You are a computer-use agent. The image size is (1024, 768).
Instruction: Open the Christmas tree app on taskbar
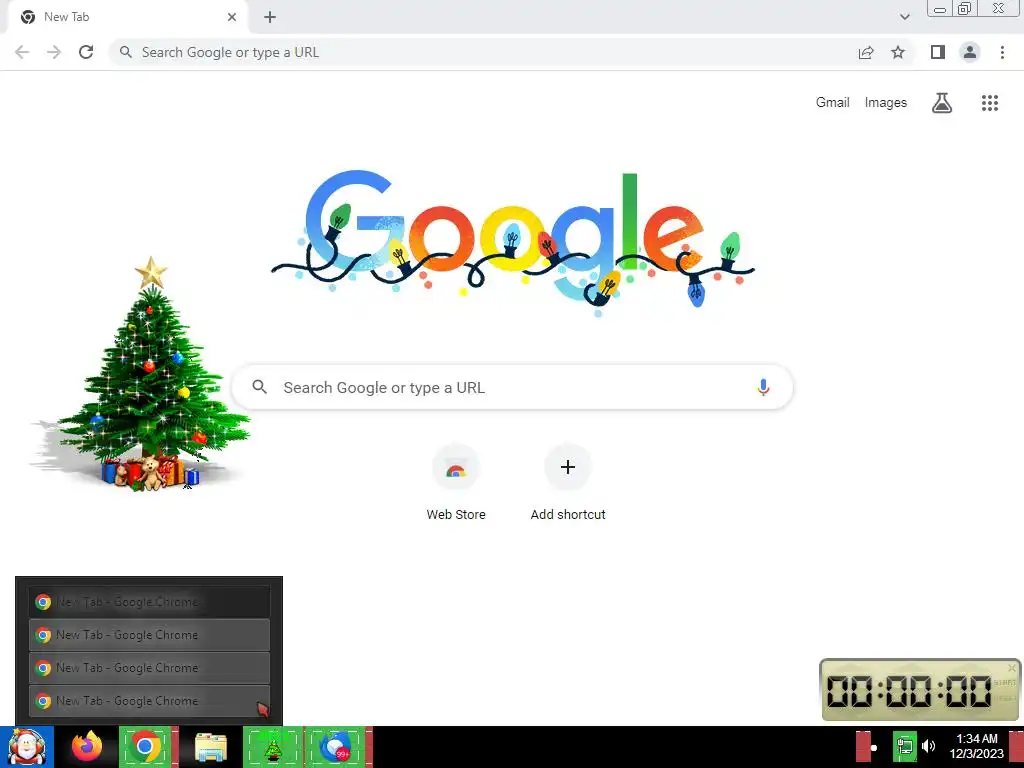(x=273, y=747)
